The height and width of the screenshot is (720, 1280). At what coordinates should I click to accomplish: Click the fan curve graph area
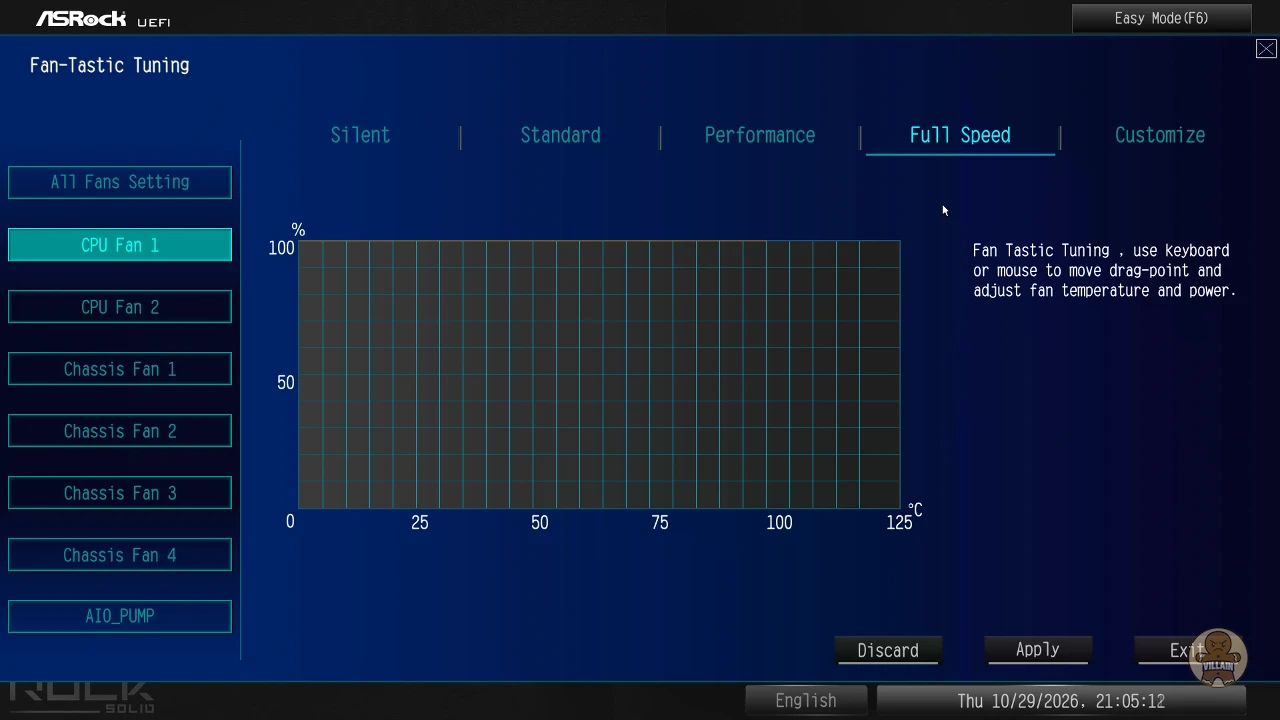[599, 374]
